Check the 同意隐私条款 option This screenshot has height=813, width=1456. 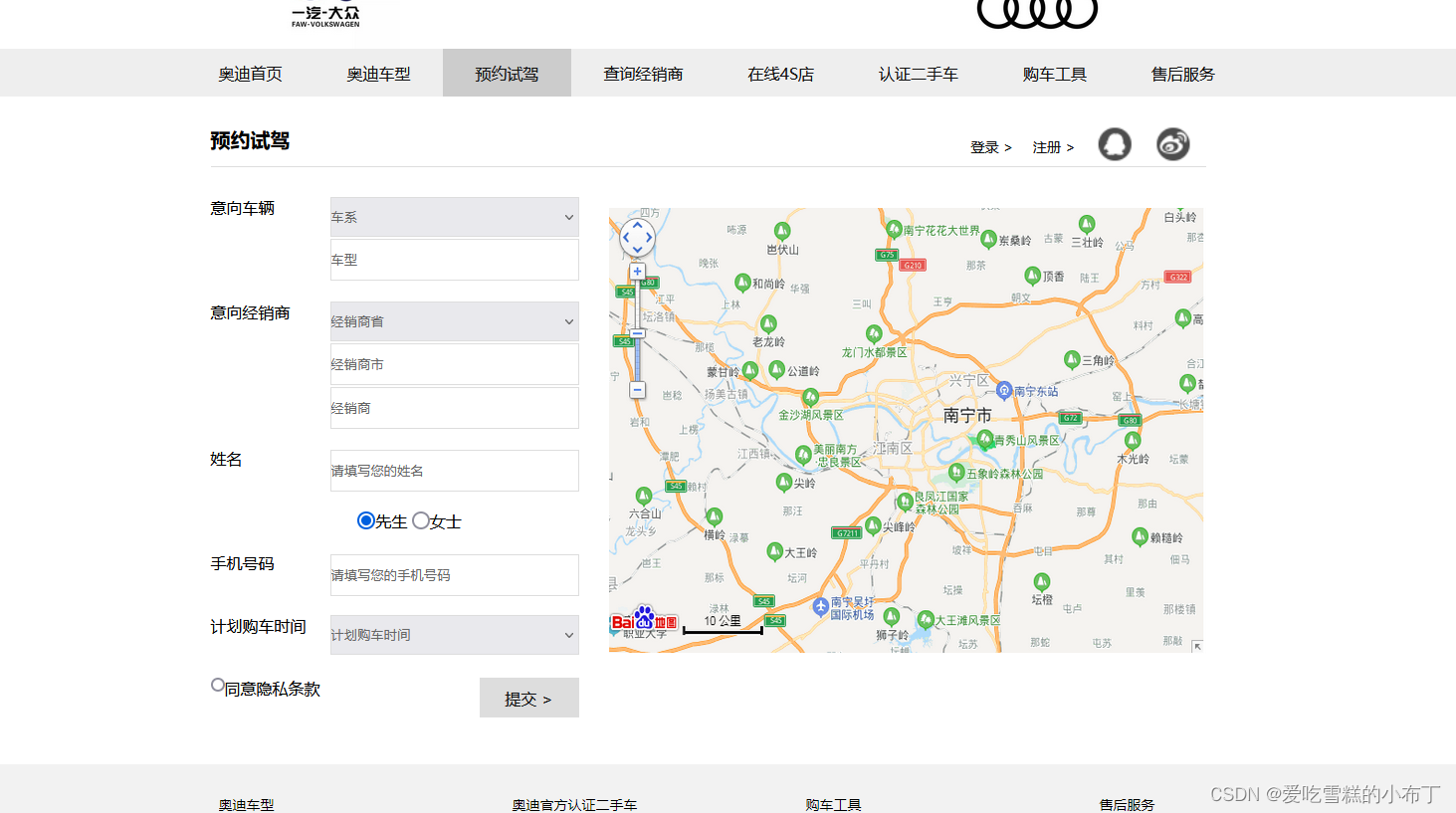[x=218, y=685]
